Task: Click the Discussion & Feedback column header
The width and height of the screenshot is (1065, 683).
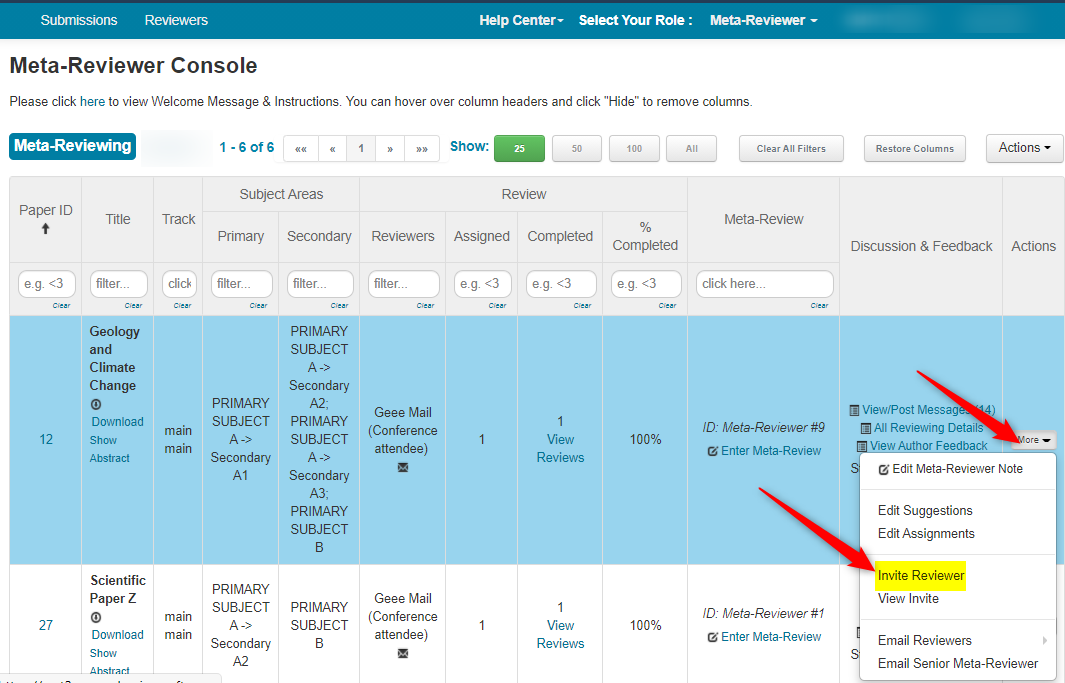Action: pyautogui.click(x=921, y=246)
